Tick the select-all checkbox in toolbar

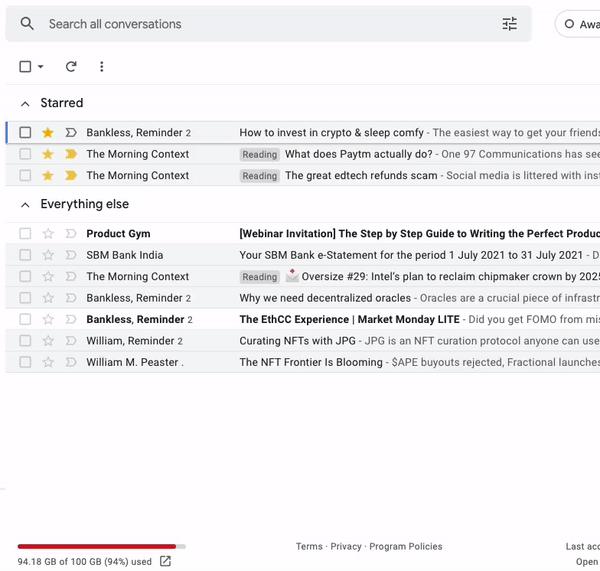(x=25, y=67)
